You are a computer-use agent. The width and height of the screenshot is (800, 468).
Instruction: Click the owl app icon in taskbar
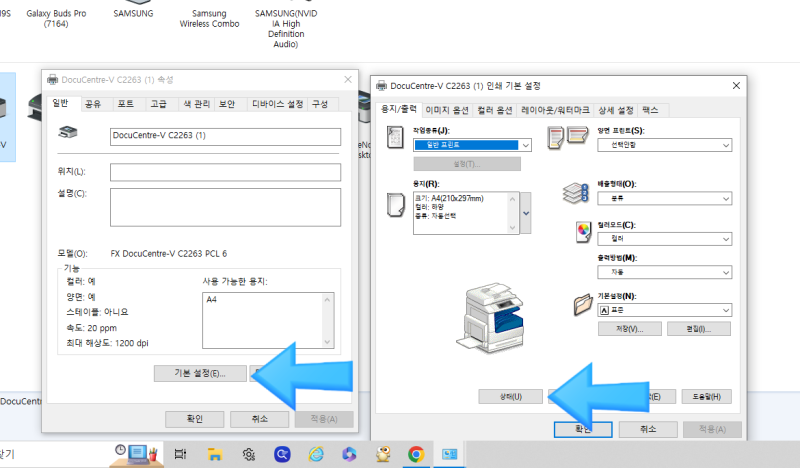click(383, 454)
